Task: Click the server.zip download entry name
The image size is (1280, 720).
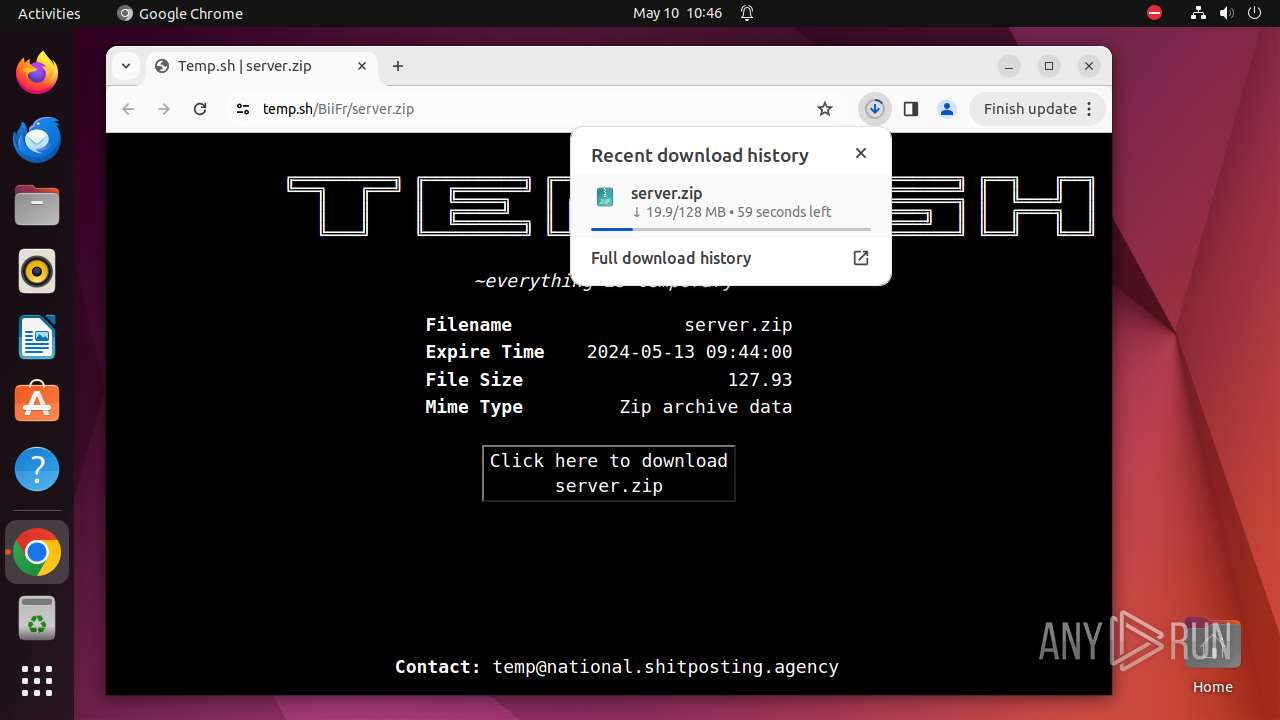Action: point(666,193)
